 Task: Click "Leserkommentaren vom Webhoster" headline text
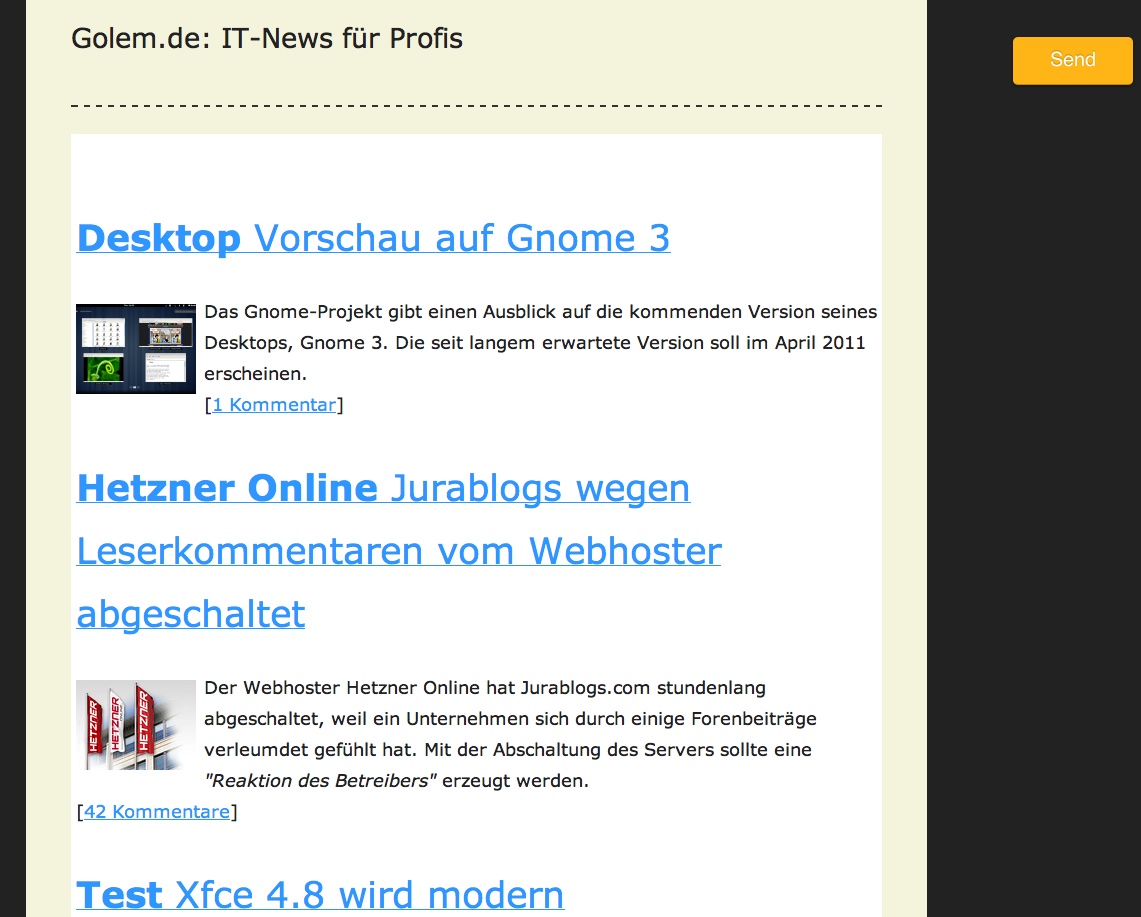pos(398,551)
